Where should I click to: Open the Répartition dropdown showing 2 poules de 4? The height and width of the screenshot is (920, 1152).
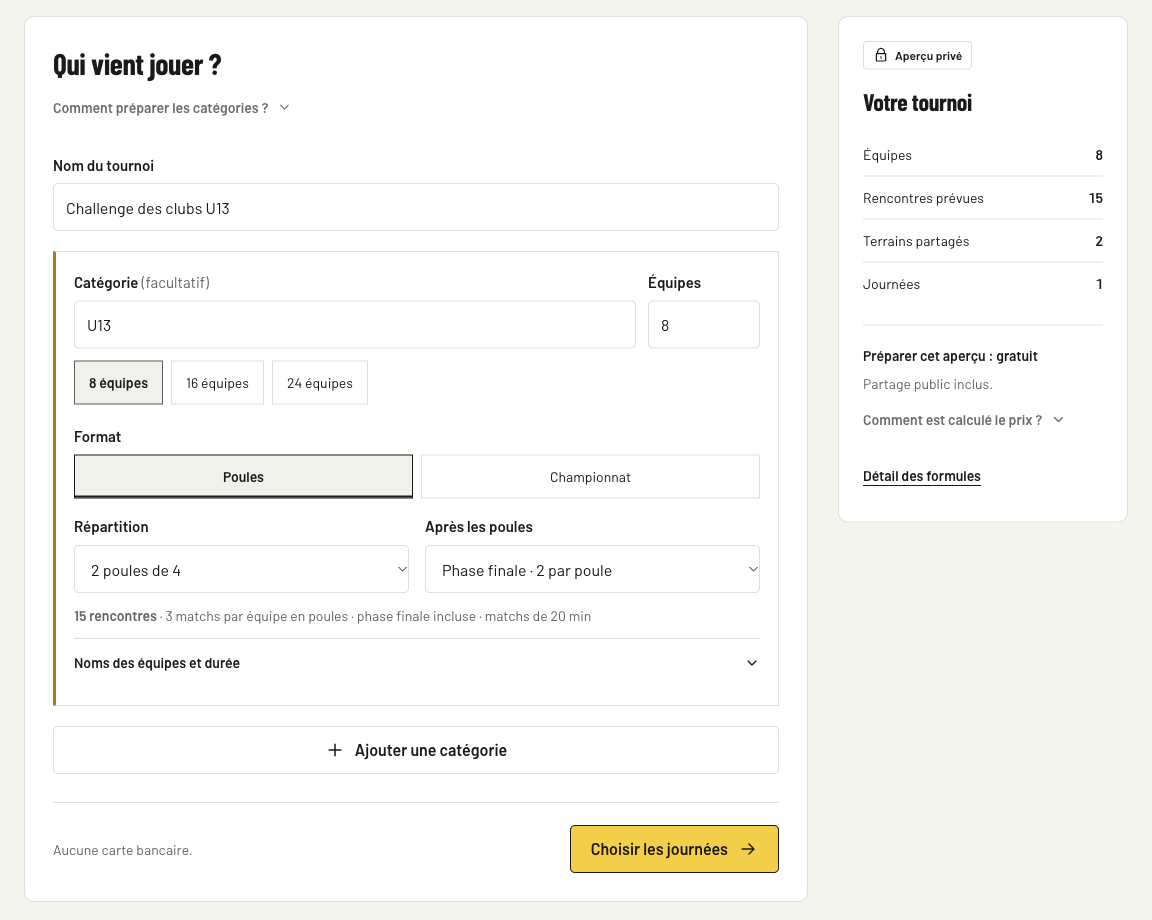click(x=241, y=569)
